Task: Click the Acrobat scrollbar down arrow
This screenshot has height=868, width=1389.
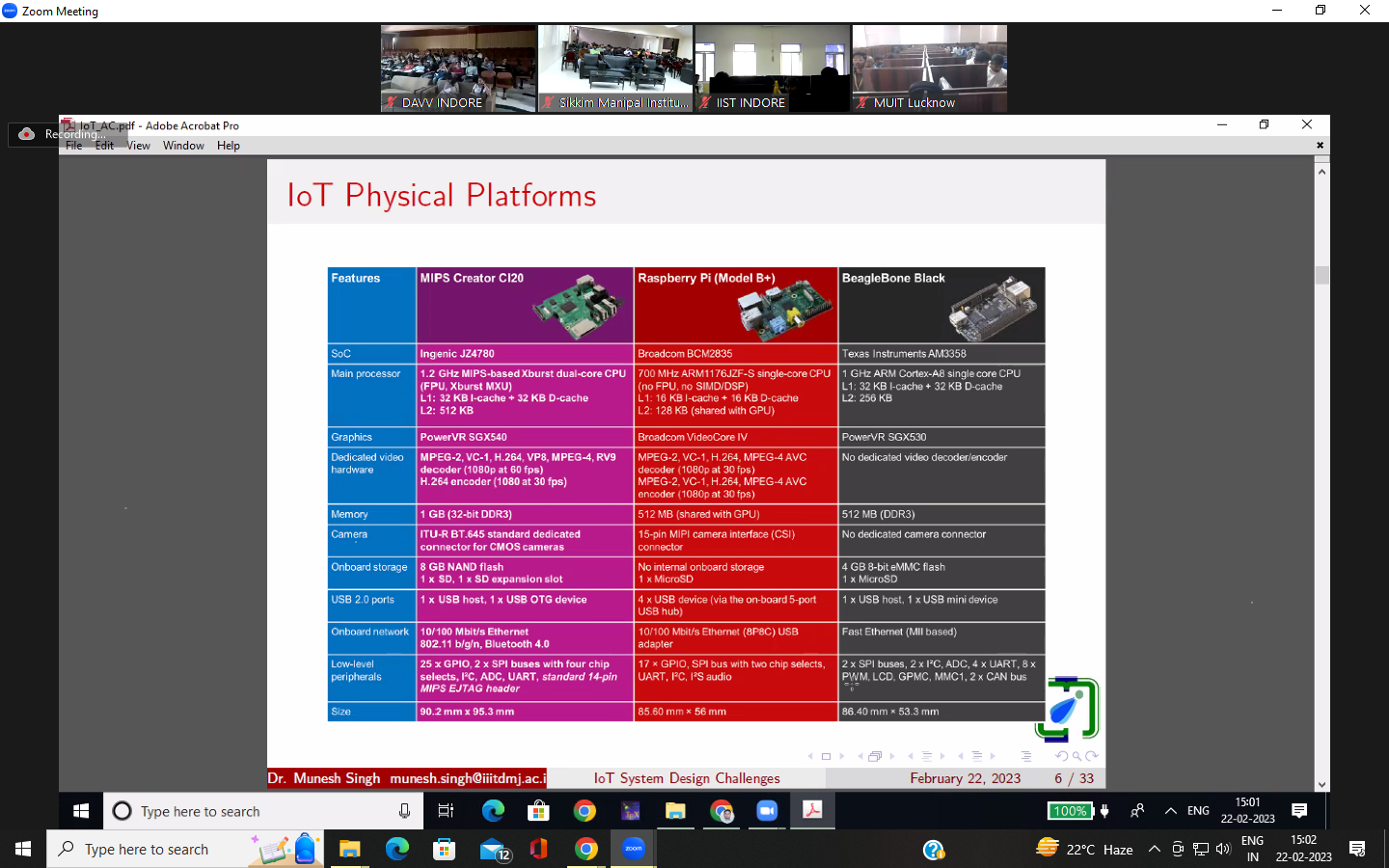Action: coord(1322,785)
